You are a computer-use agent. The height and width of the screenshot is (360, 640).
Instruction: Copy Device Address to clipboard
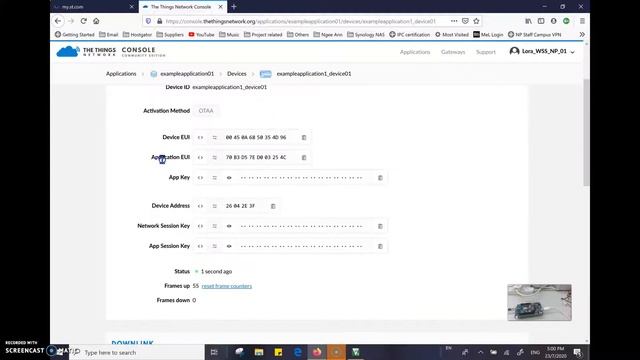pyautogui.click(x=273, y=206)
